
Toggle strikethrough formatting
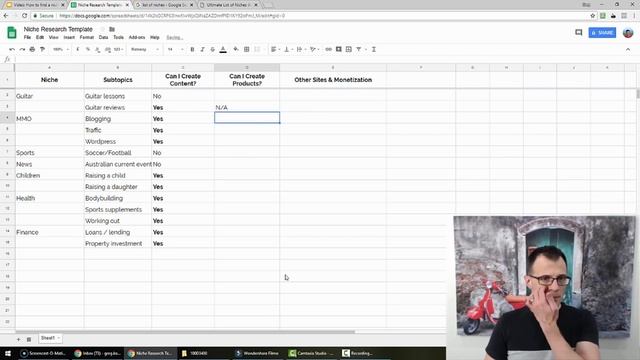pyautogui.click(x=213, y=49)
